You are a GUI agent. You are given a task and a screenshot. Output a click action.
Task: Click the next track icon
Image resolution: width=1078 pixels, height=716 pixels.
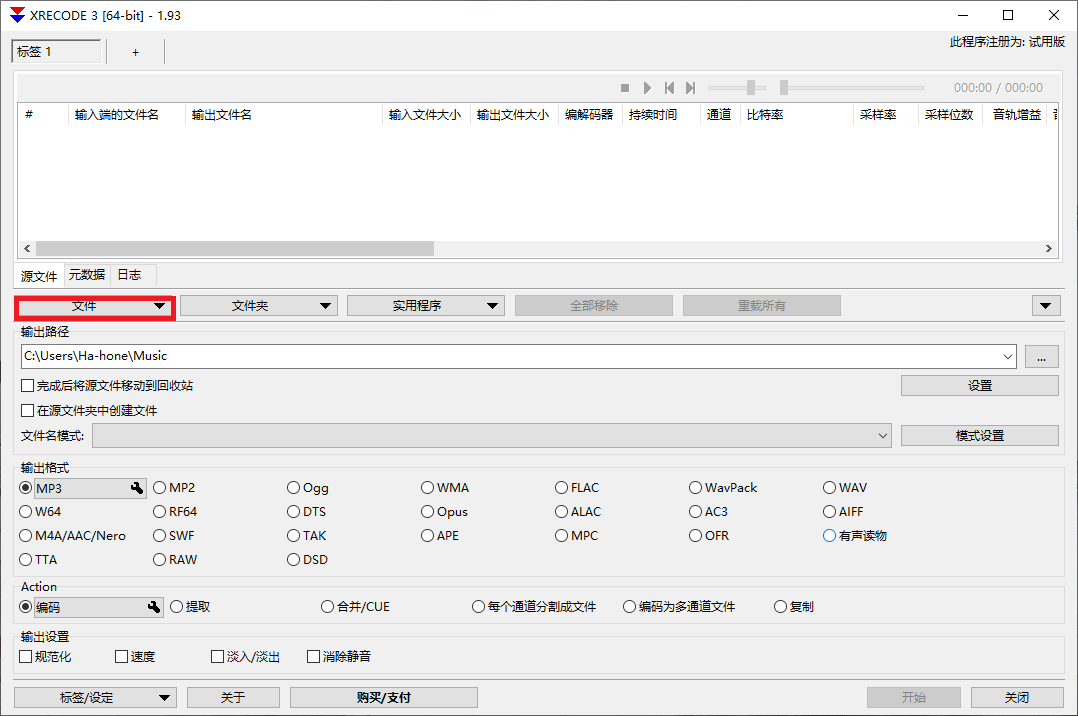690,88
